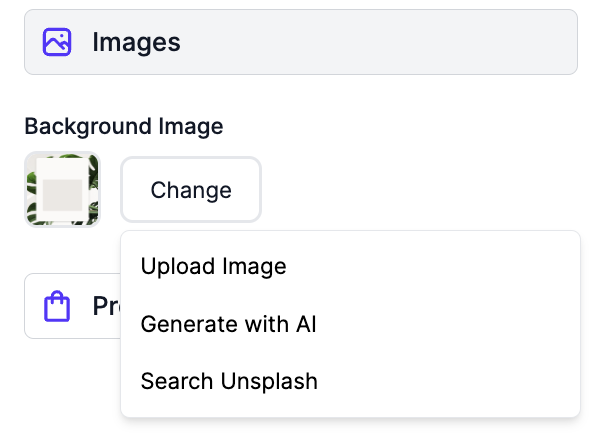
Task: Click the Background Image label
Action: point(124,126)
